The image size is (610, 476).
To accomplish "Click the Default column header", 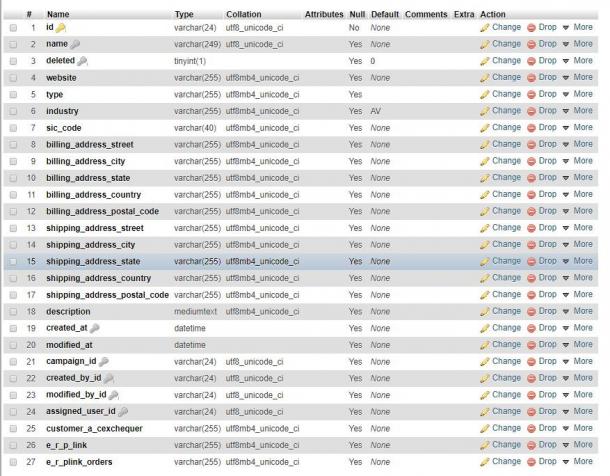I will 385,14.
